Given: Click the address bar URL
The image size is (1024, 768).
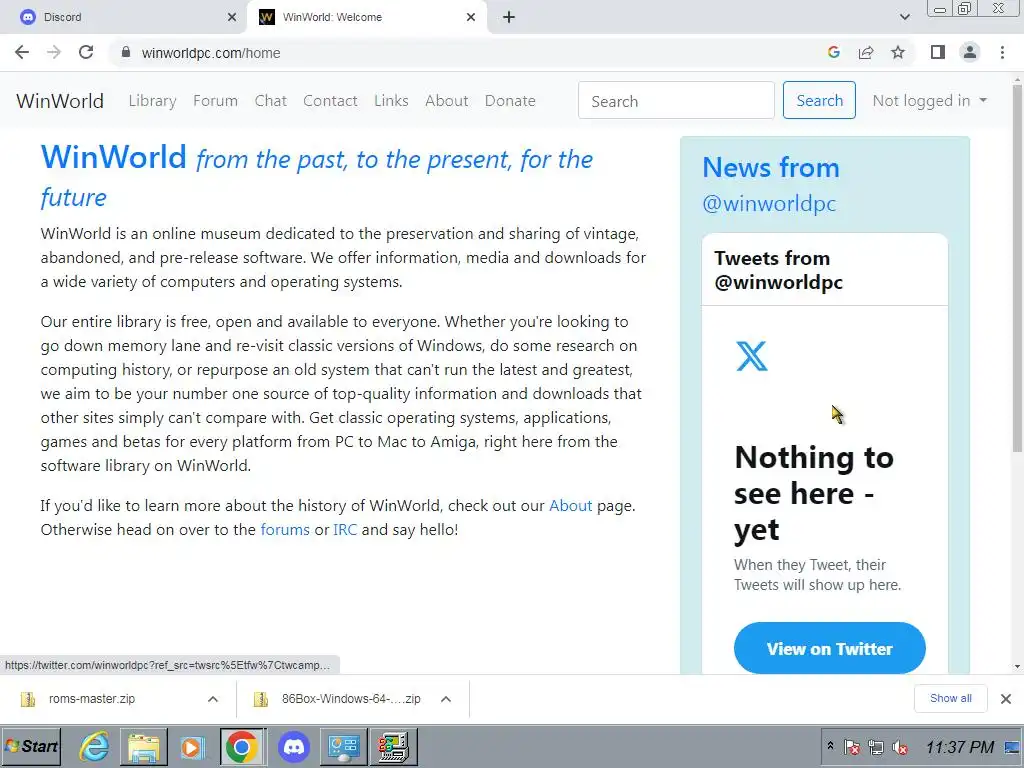Looking at the screenshot, I should coord(211,53).
